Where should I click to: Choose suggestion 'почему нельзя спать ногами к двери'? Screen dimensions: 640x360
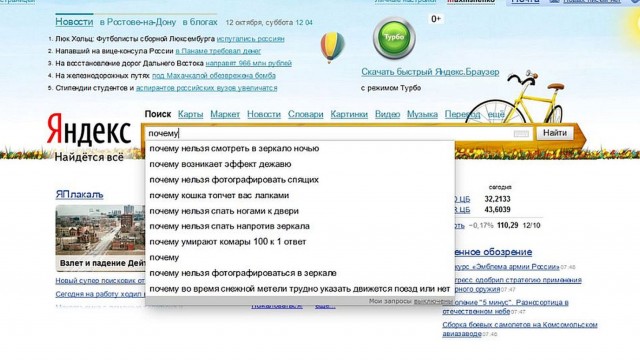300,211
